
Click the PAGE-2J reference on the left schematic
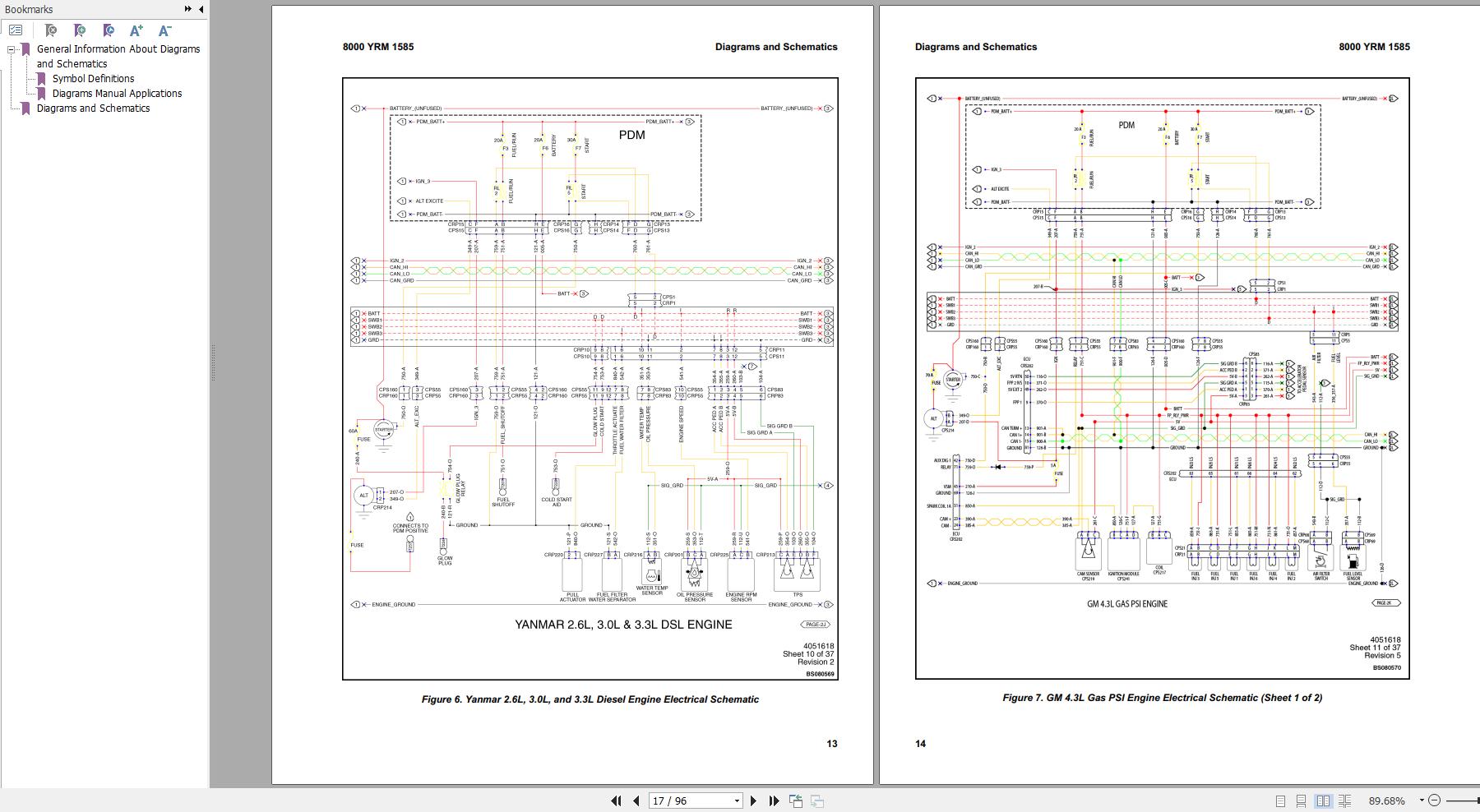(x=816, y=625)
